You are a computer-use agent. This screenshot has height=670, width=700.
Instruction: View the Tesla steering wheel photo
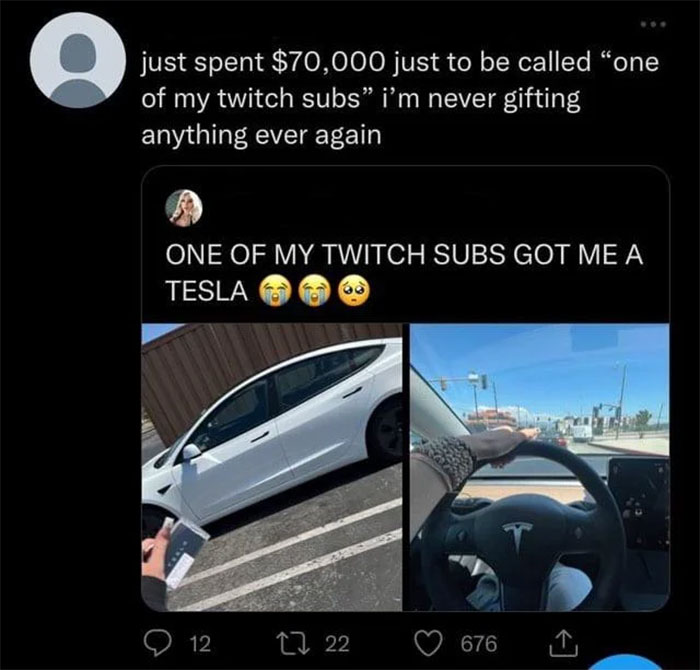[x=540, y=467]
